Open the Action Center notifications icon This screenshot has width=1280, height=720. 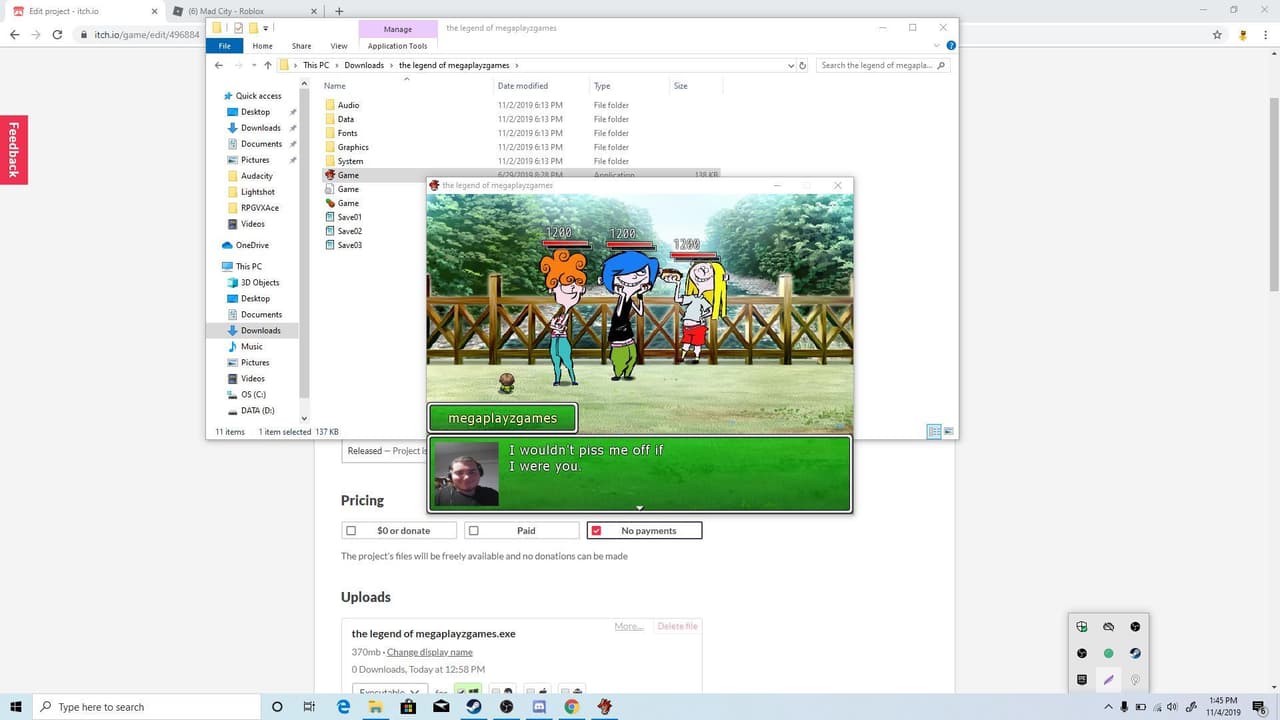pyautogui.click(x=1259, y=707)
